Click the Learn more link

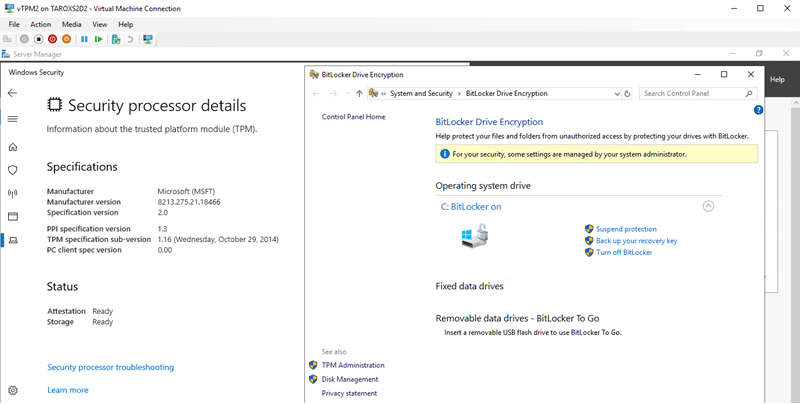pyautogui.click(x=68, y=390)
